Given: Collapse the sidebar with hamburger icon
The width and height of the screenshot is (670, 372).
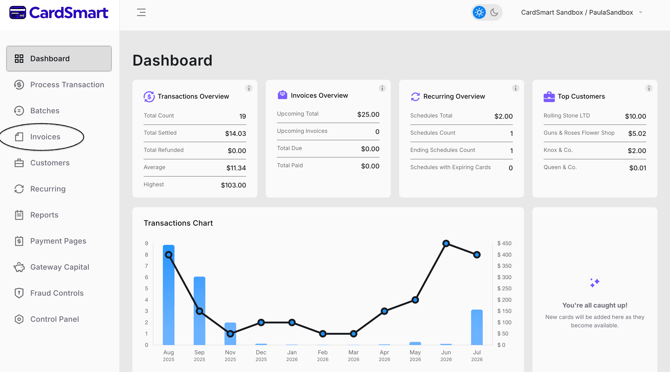Looking at the screenshot, I should pos(141,12).
